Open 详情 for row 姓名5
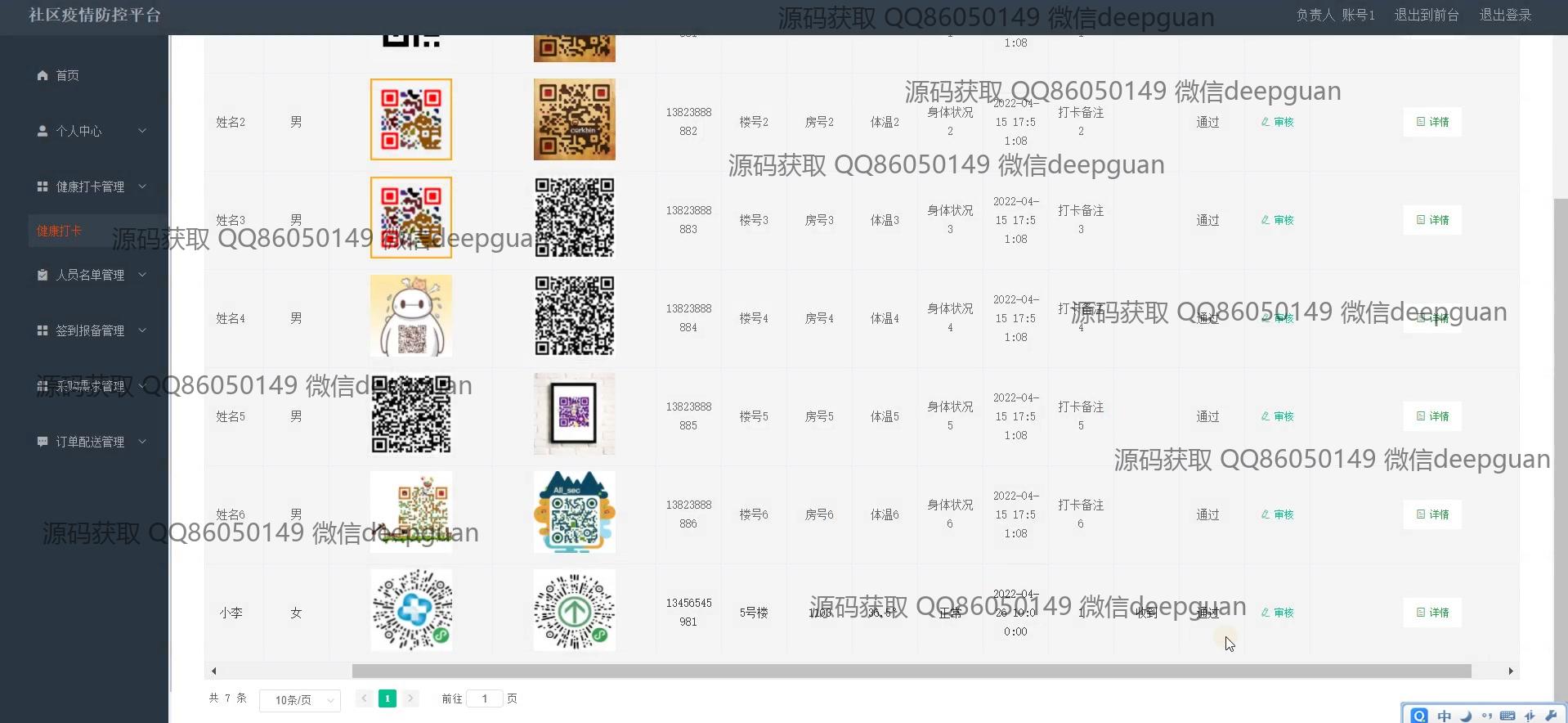This screenshot has height=723, width=1568. pos(1432,416)
